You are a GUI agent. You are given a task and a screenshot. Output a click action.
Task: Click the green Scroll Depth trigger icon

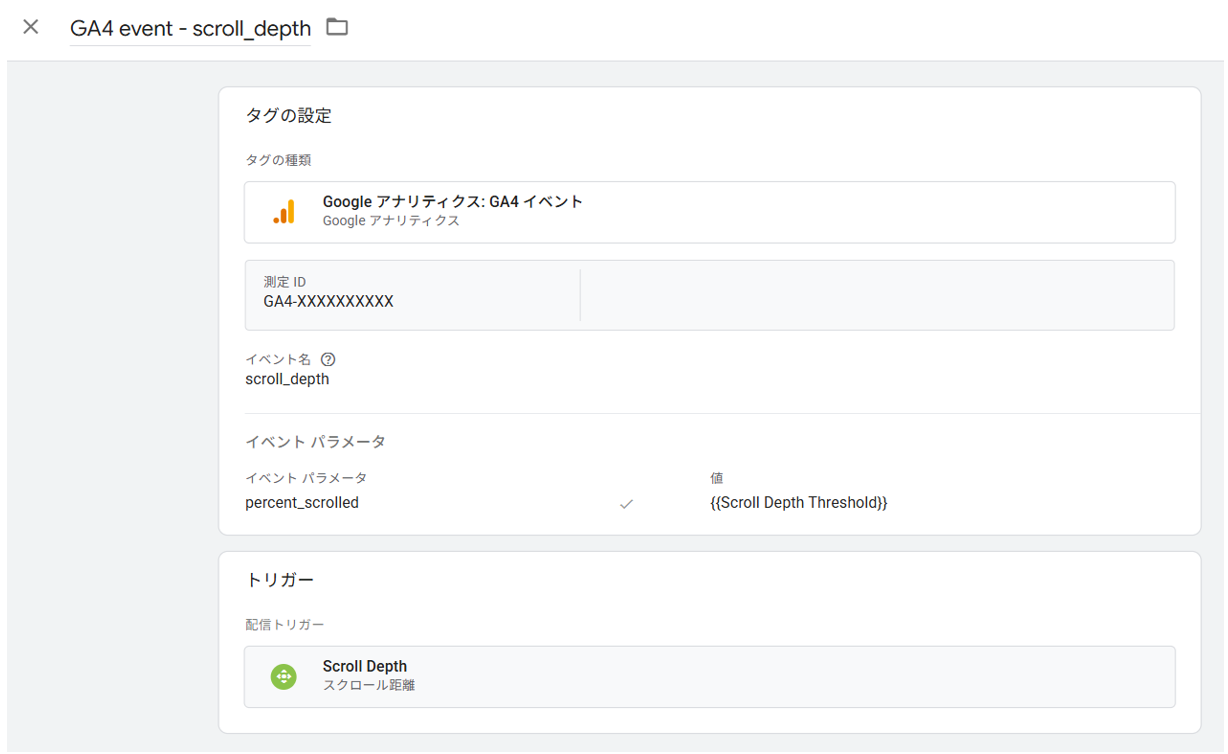coord(284,677)
